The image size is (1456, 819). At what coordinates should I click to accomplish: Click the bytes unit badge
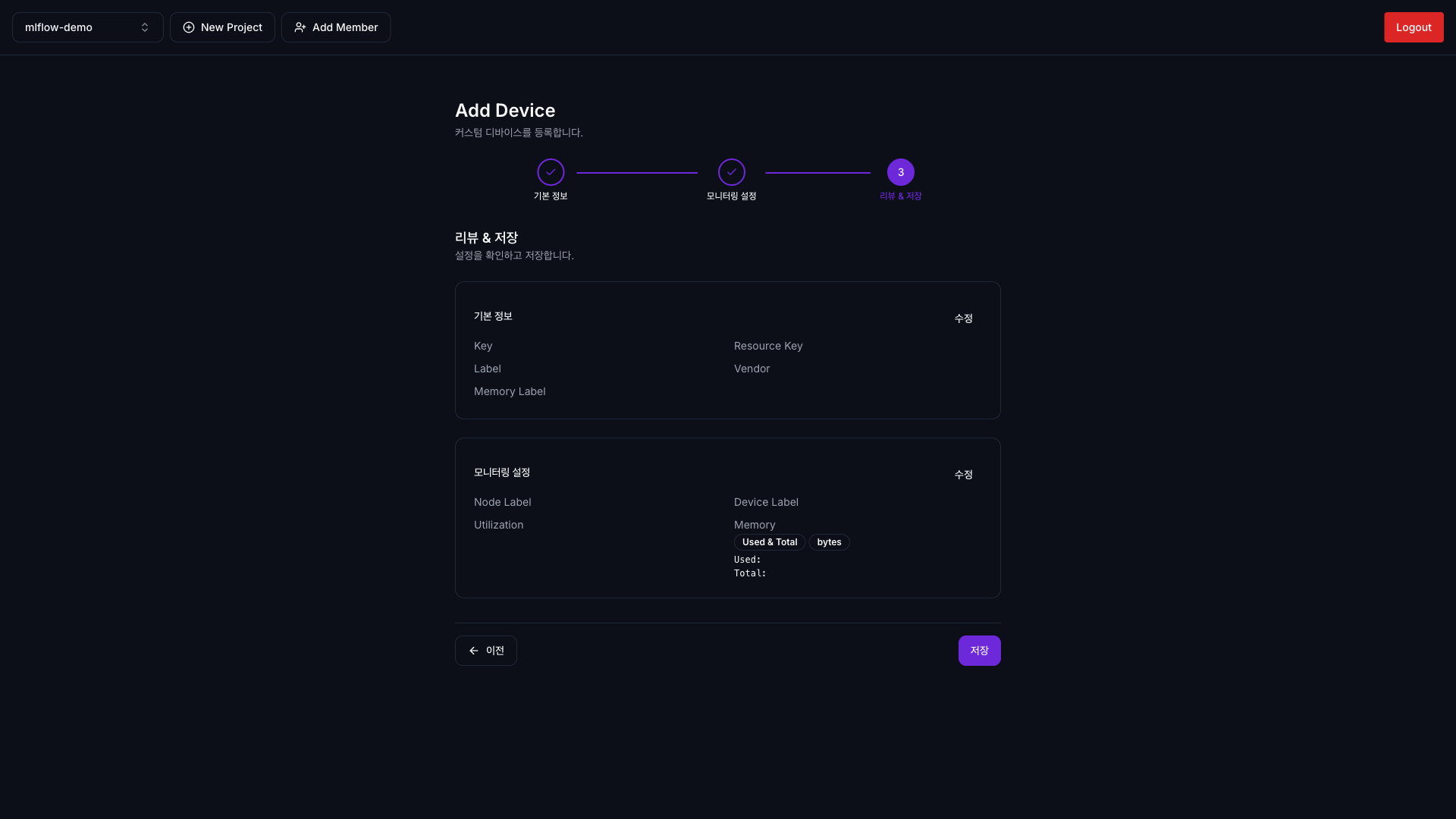pyautogui.click(x=829, y=542)
